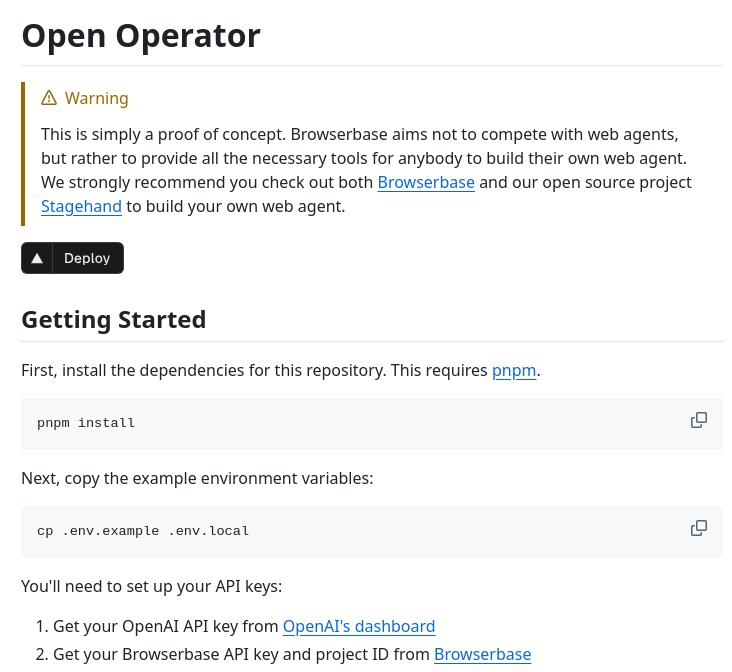Copy the cp .env.example command
Image resolution: width=732 pixels, height=672 pixels.
tap(698, 528)
